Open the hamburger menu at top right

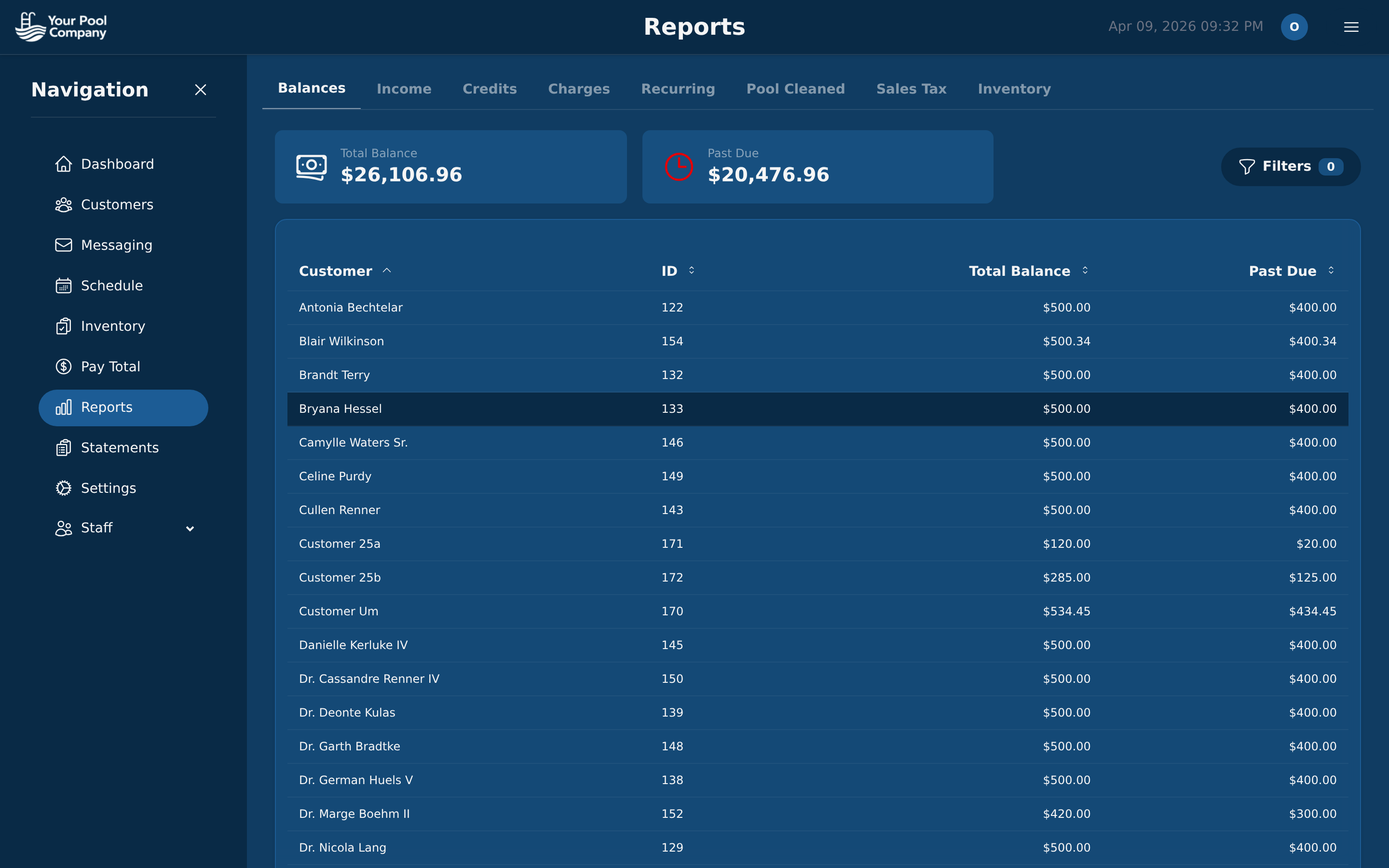(x=1351, y=27)
